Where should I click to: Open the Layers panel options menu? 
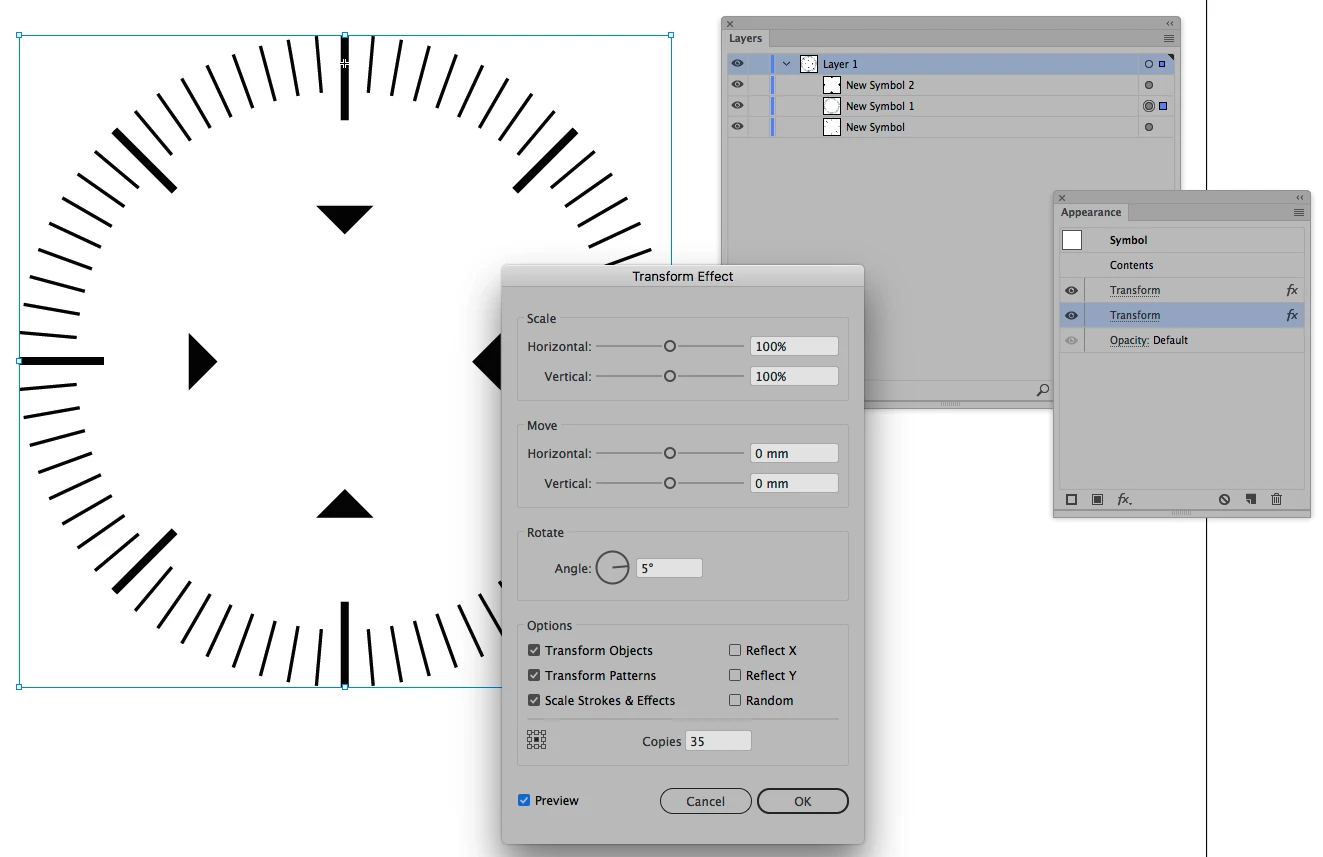tap(1169, 39)
